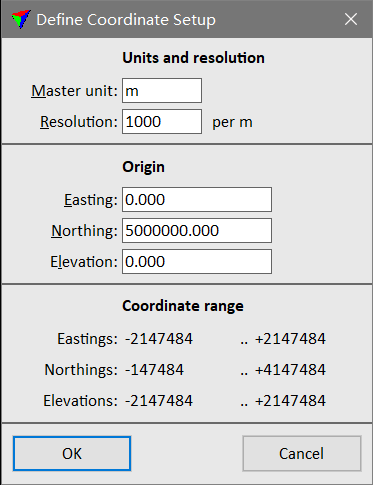373x485 pixels.
Task: Close the Define Coordinate Setup dialog
Action: tap(351, 19)
